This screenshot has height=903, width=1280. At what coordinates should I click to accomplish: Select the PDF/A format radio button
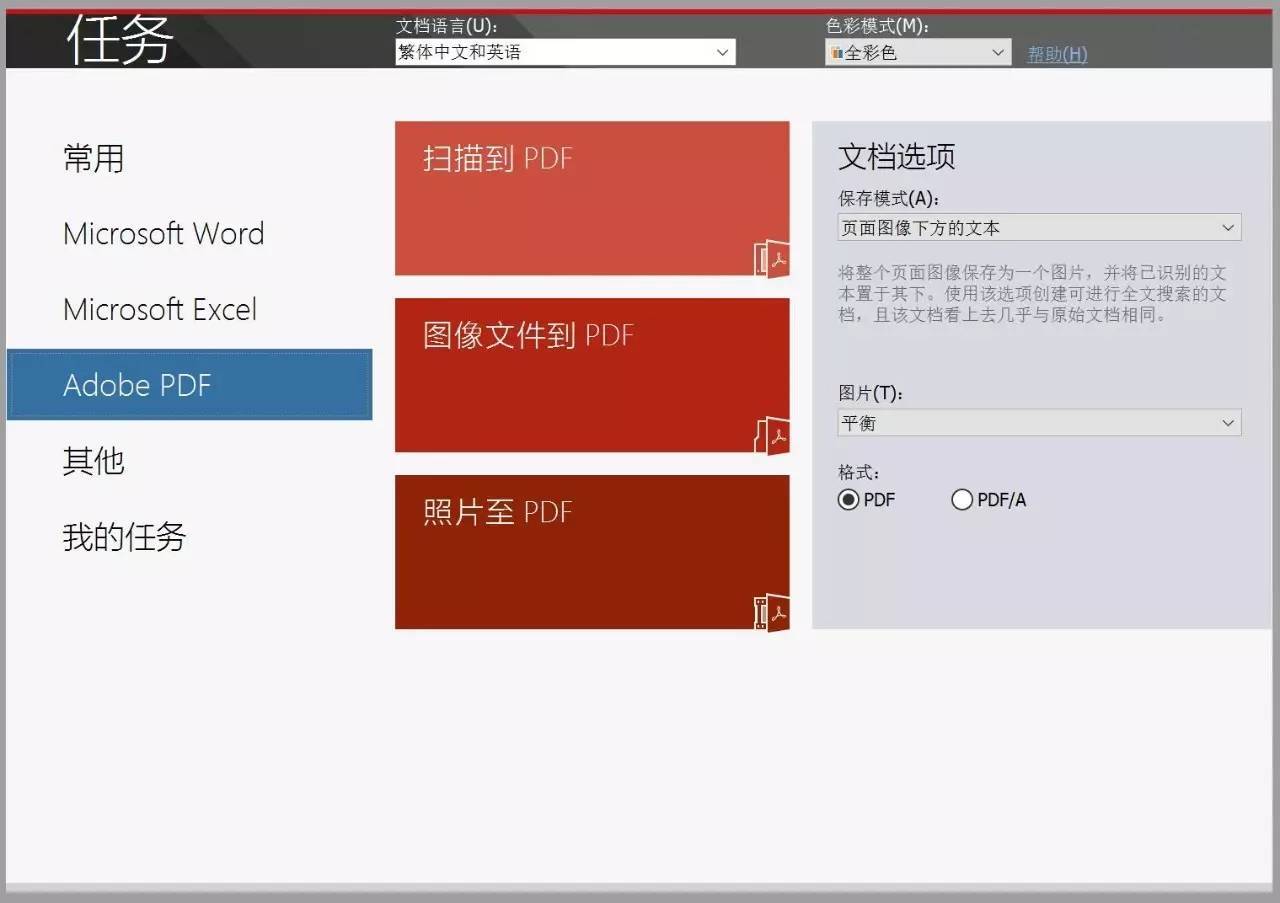pos(962,499)
